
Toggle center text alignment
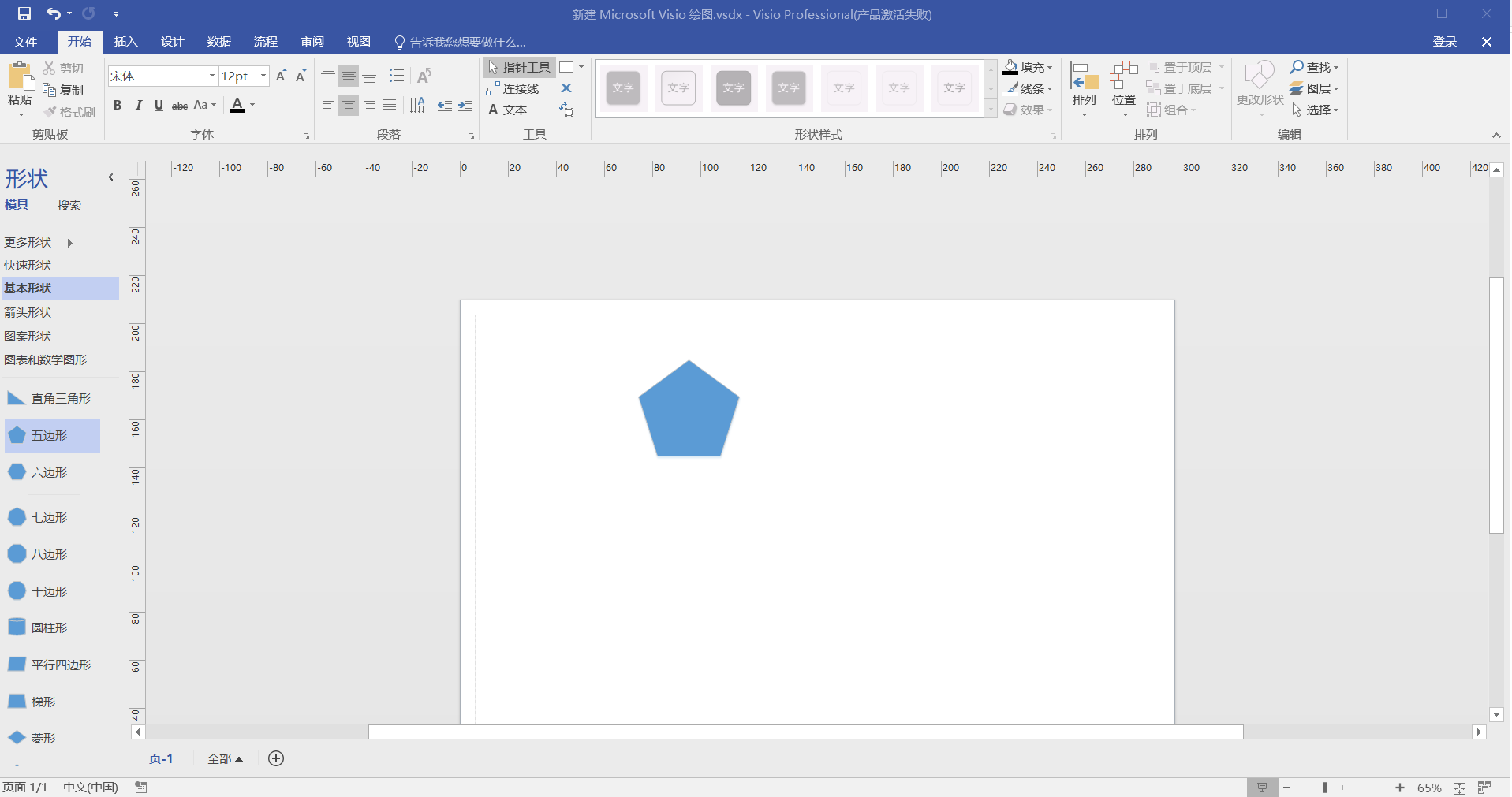pyautogui.click(x=348, y=105)
